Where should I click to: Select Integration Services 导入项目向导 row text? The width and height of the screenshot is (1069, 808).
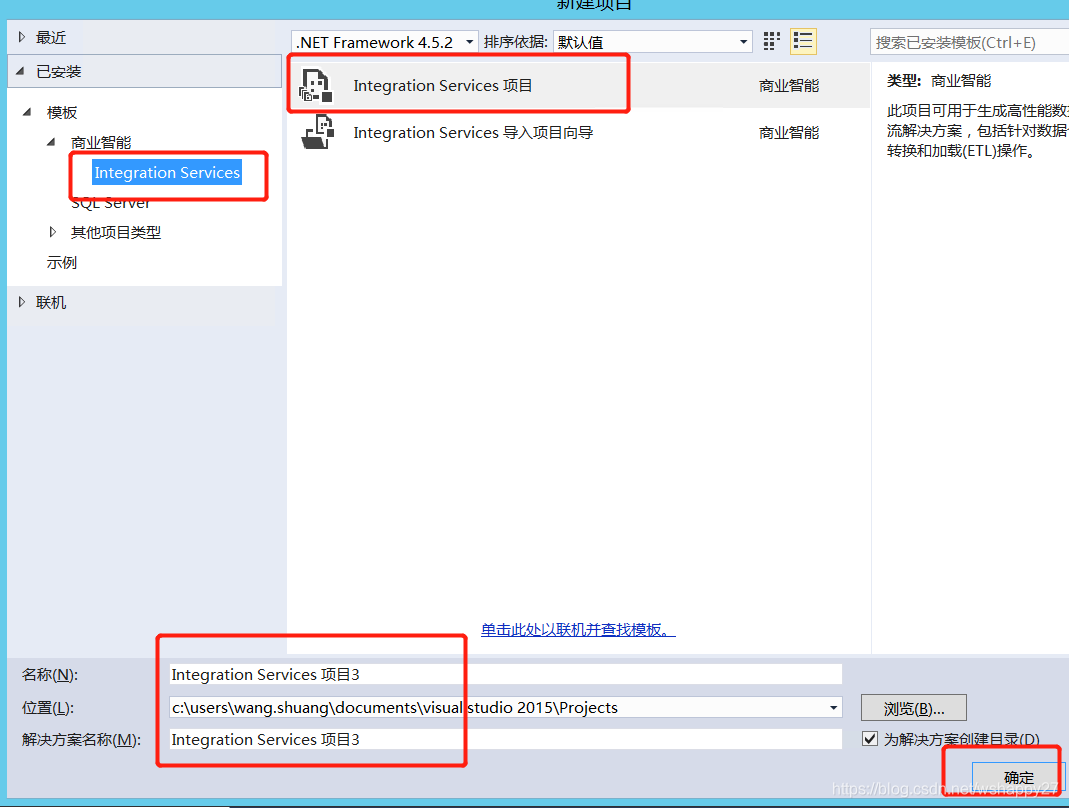coord(473,132)
